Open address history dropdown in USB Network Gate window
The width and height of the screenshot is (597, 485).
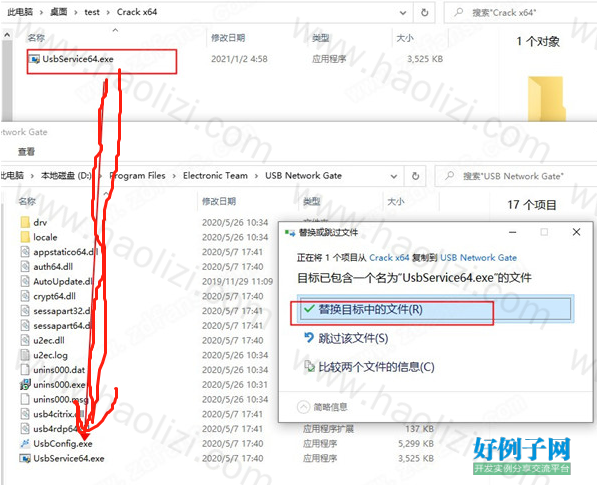tap(394, 176)
